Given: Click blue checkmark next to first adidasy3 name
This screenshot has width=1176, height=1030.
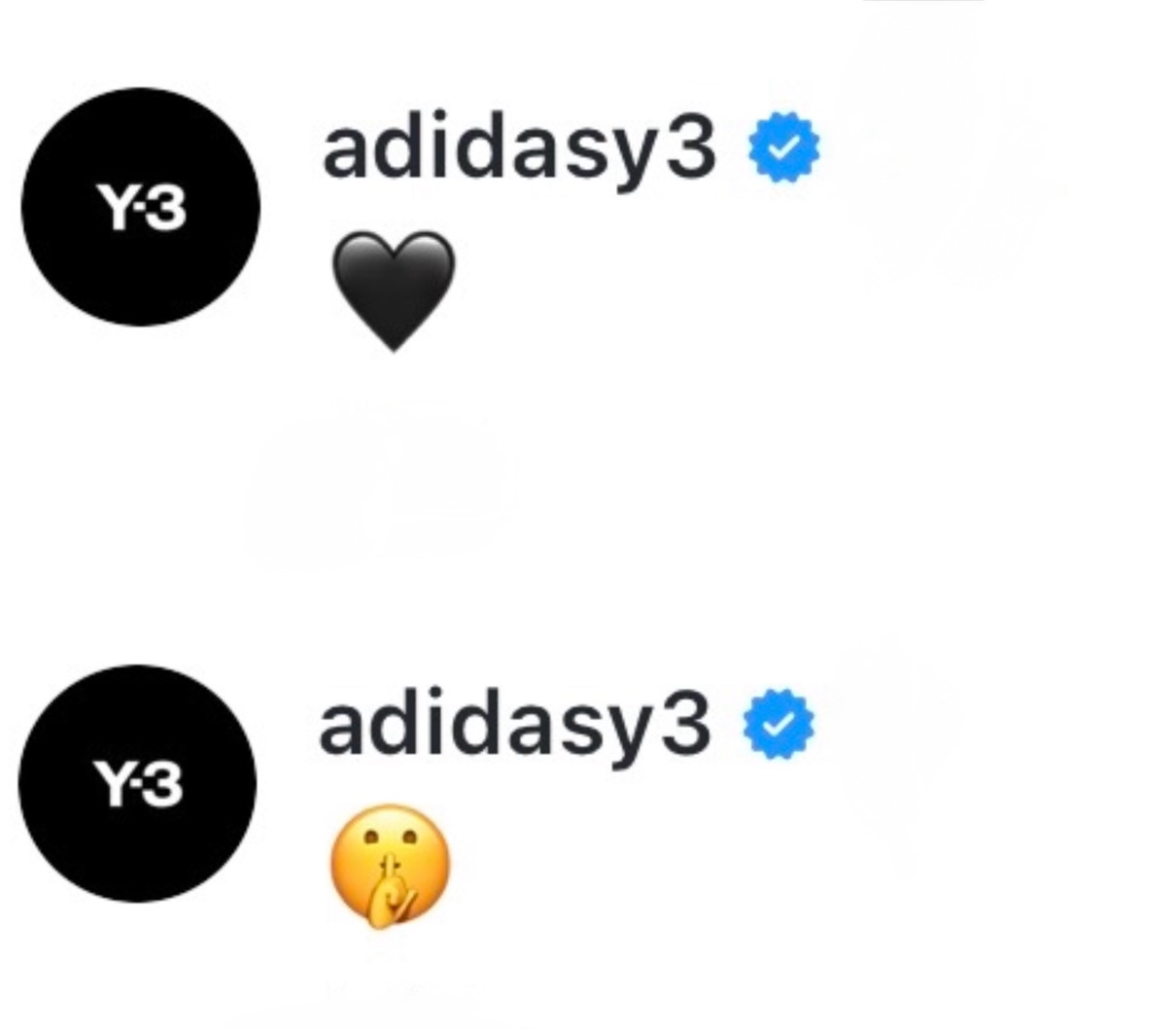Looking at the screenshot, I should [783, 147].
